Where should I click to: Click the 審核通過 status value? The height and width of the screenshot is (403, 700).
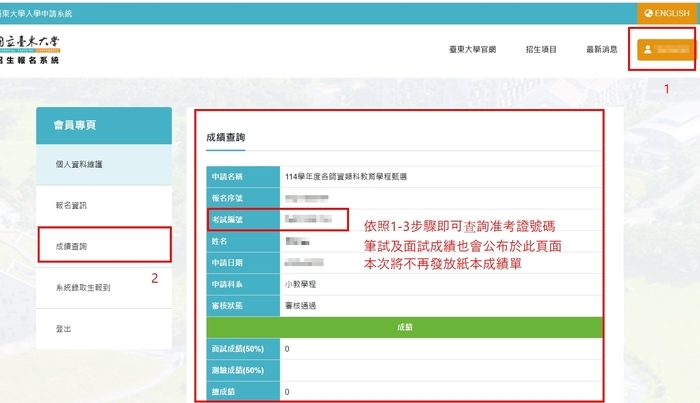click(300, 304)
